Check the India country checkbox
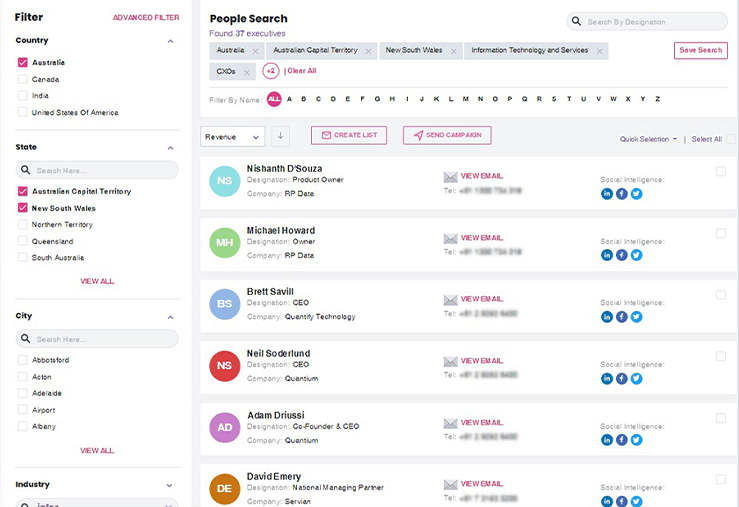739x507 pixels. [x=23, y=95]
